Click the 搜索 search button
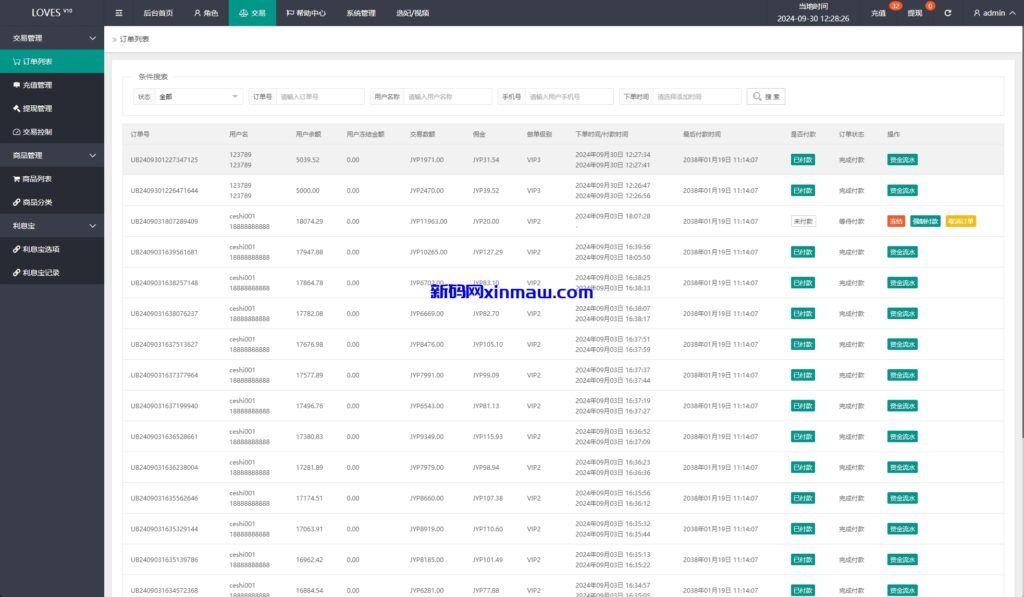1024x597 pixels. coord(767,97)
